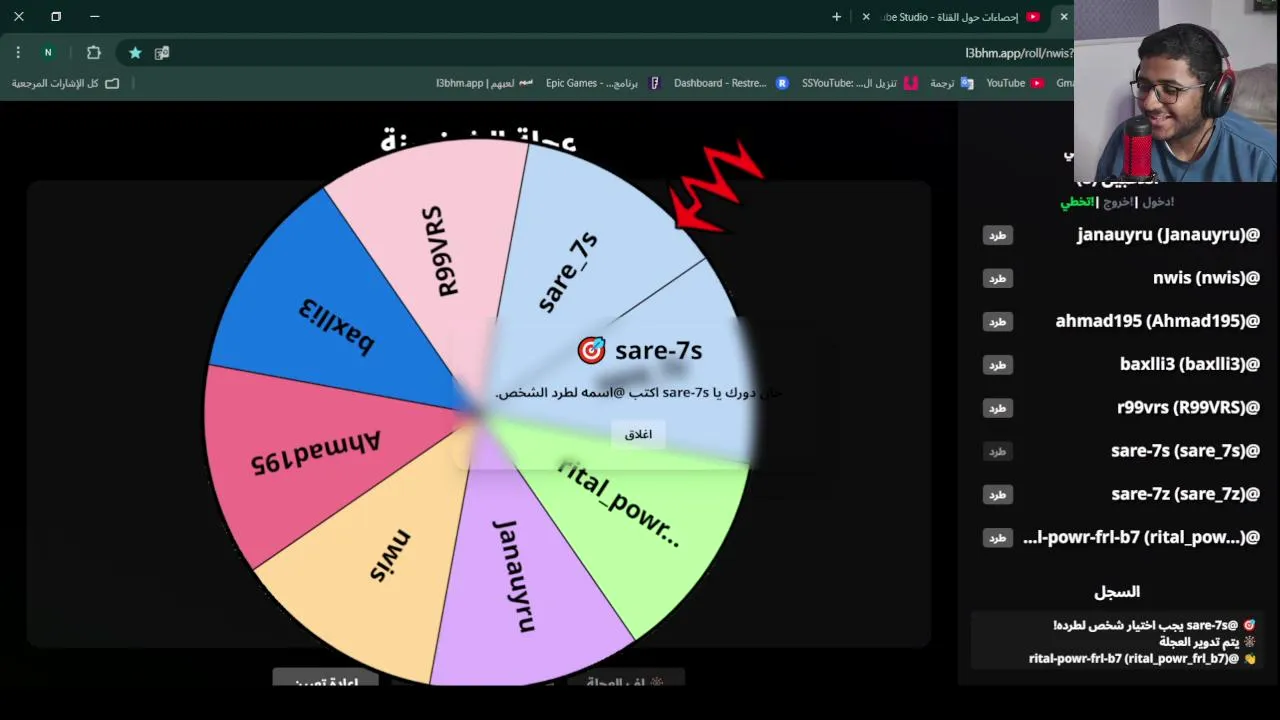Click log entry rital-powr-frl-b7 (rital_powr_frl_b7)@
The width and height of the screenshot is (1280, 720).
pos(1142,659)
